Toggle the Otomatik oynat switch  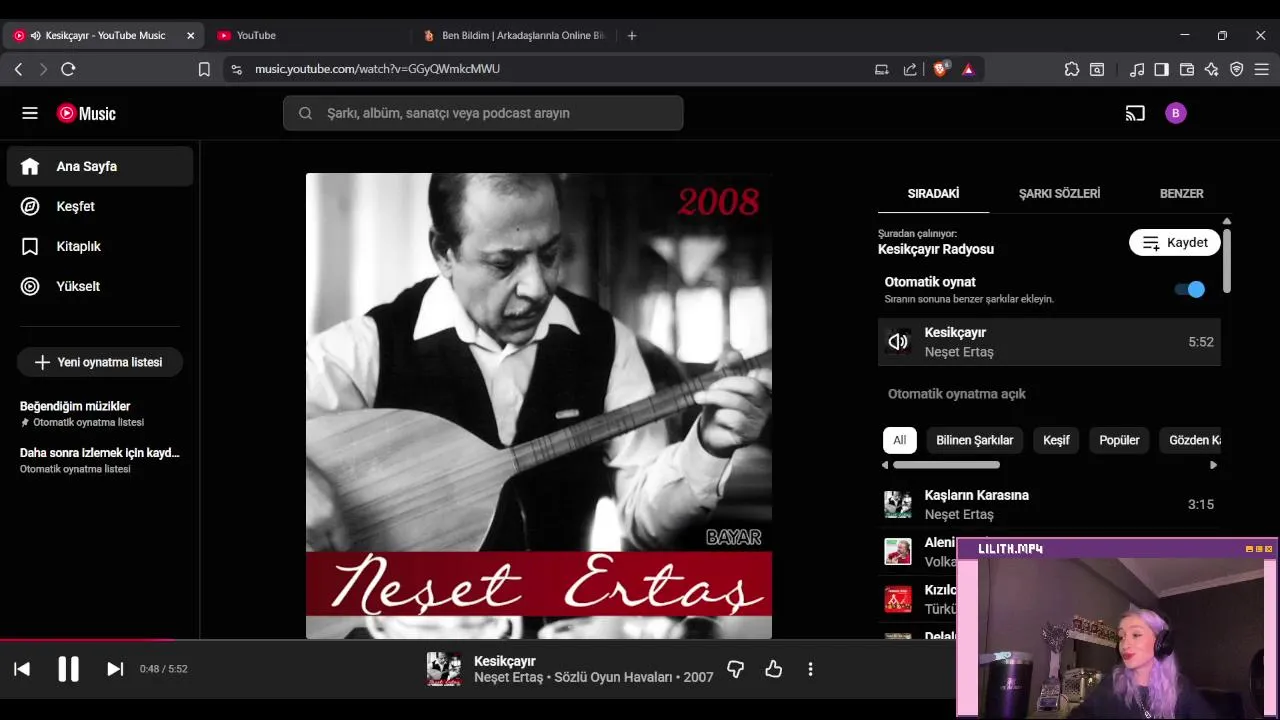1190,289
